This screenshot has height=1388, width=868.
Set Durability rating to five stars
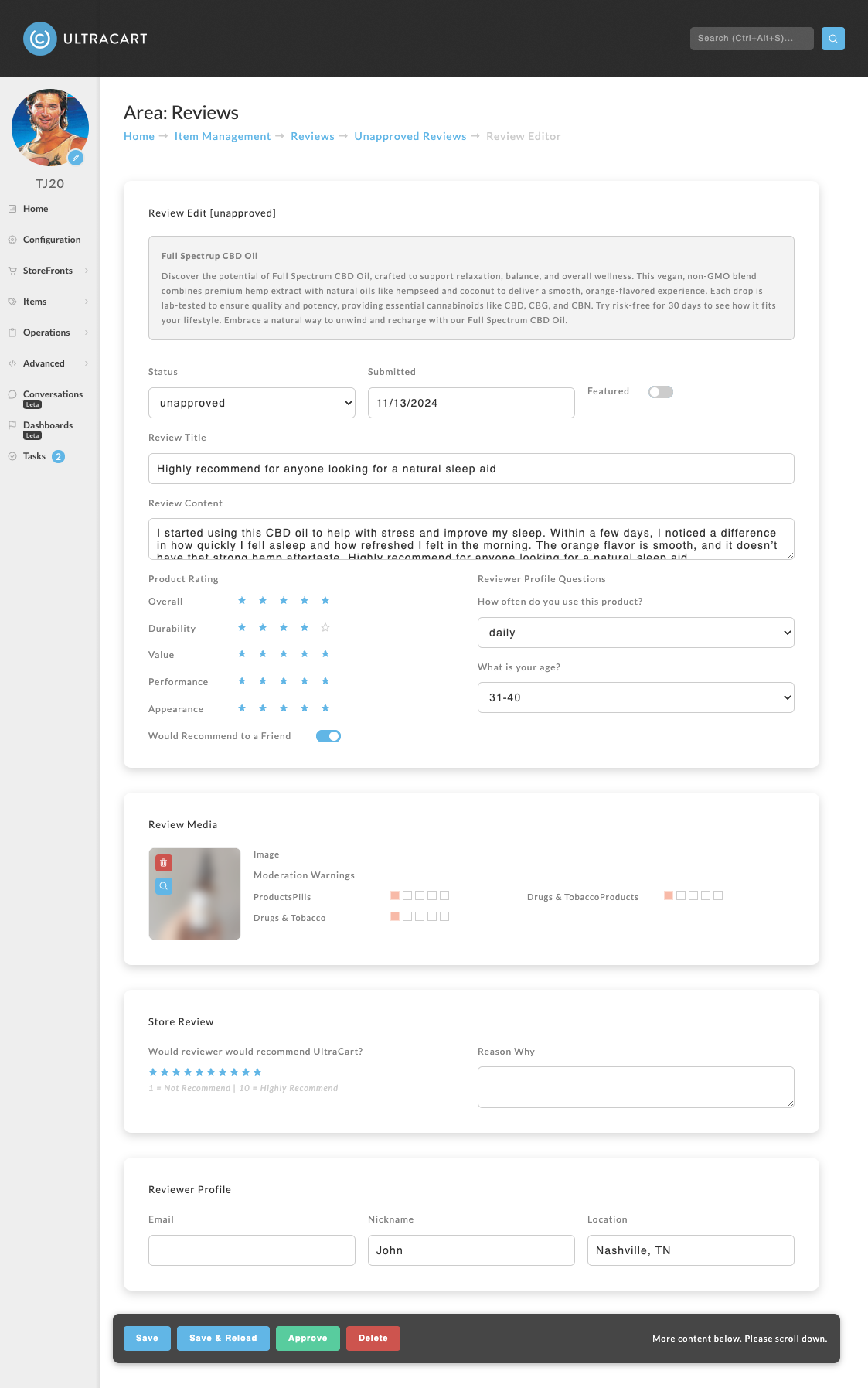(x=325, y=628)
